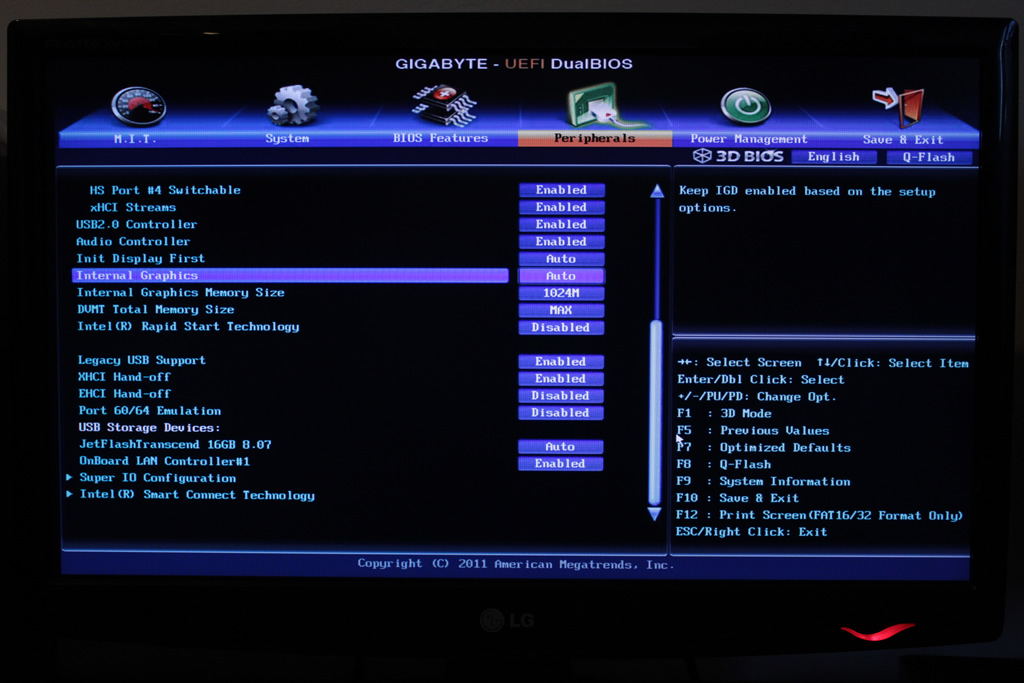
Task: Toggle Audio Controller Enabled value
Action: point(562,242)
